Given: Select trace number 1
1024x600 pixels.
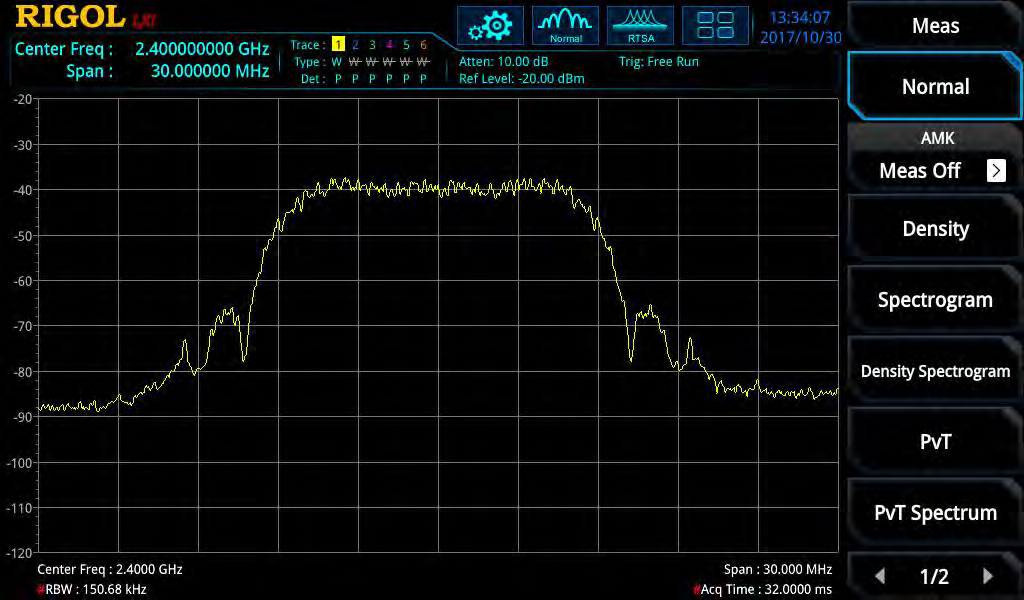Looking at the screenshot, I should click(338, 44).
